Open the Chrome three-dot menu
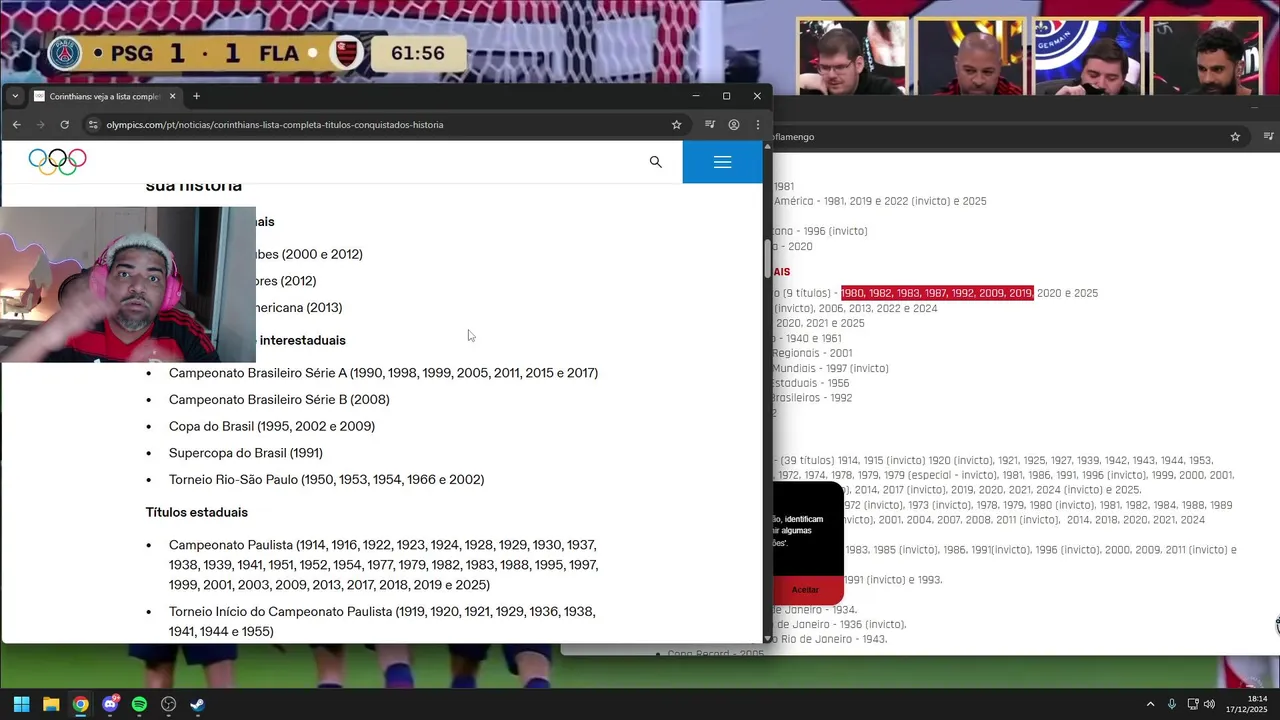This screenshot has height=720, width=1280. pyautogui.click(x=758, y=125)
